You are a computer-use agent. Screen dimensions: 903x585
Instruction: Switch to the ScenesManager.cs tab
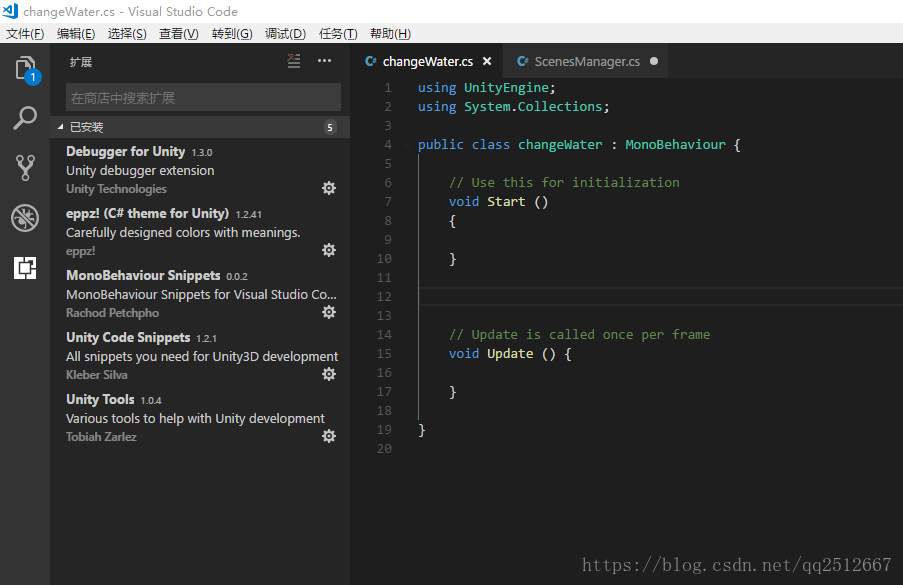coord(587,62)
